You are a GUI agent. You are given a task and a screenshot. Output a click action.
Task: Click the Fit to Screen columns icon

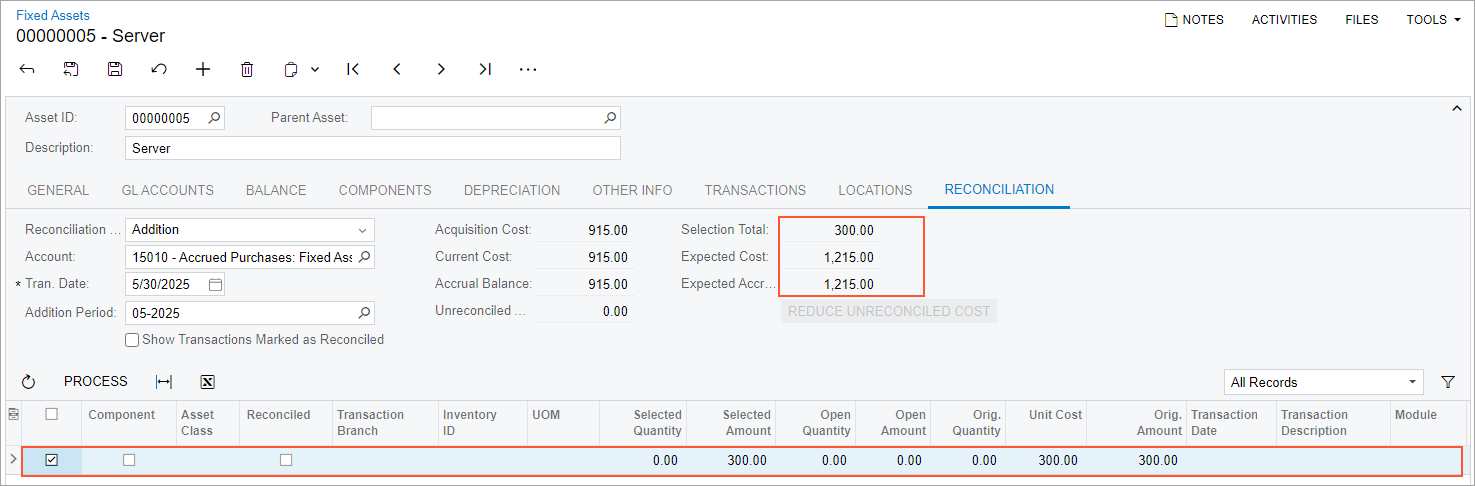pos(164,382)
